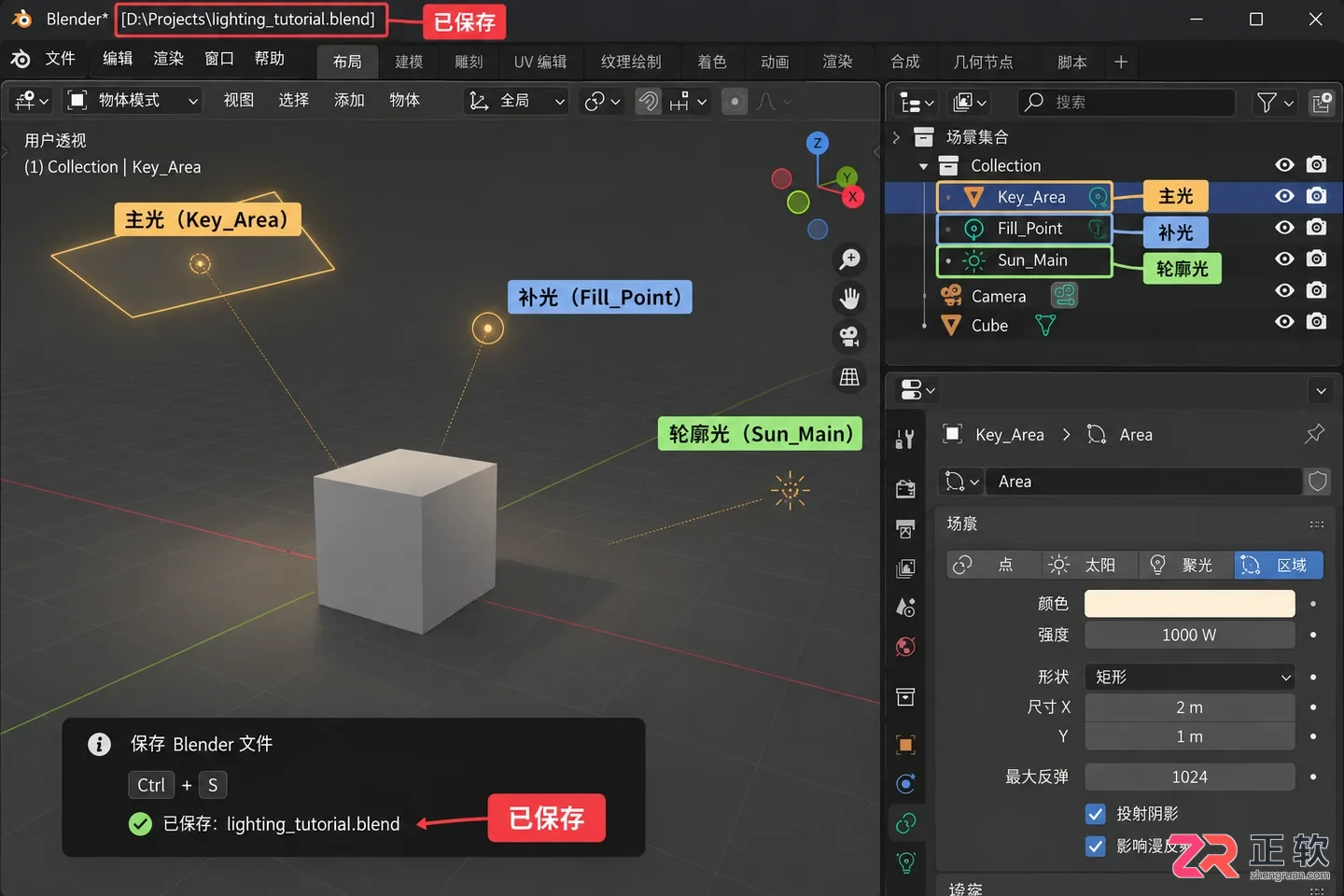1344x896 pixels.
Task: Open the Render properties tab icon
Action: coord(904,488)
